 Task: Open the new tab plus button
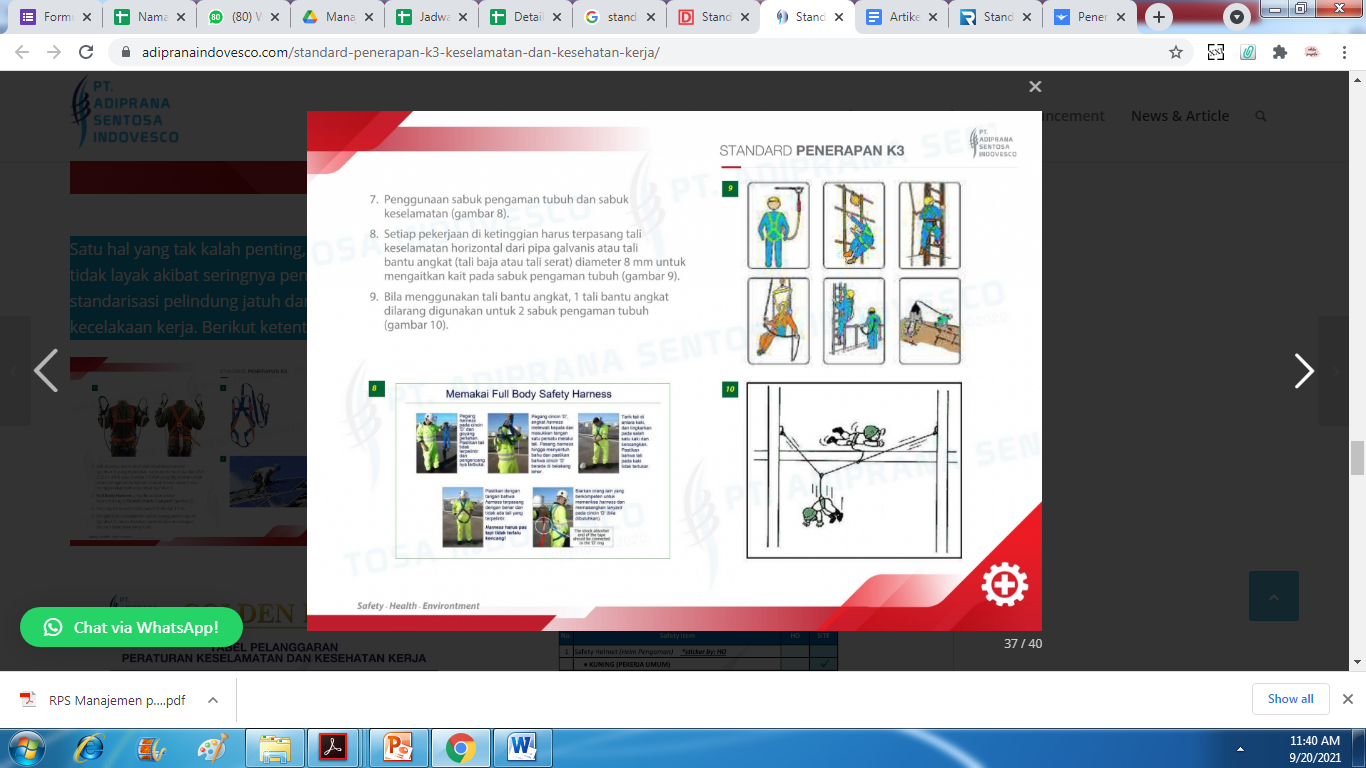(1159, 17)
